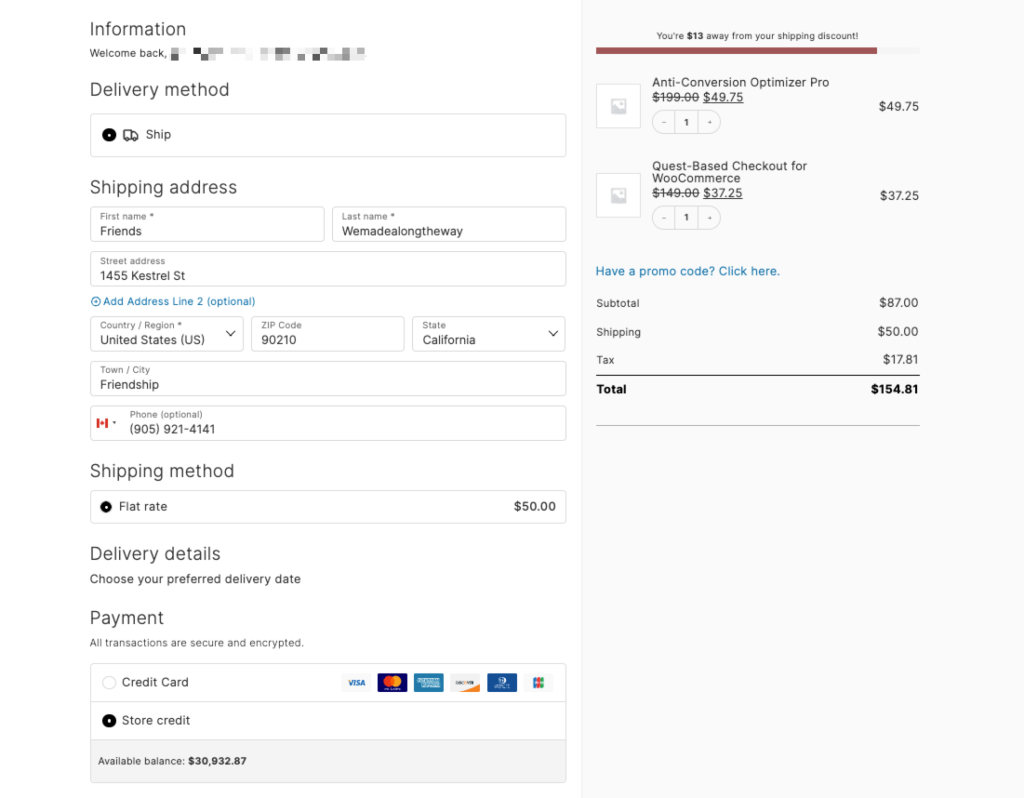This screenshot has width=1024, height=798.
Task: Open the Payment section heading
Action: click(x=127, y=617)
